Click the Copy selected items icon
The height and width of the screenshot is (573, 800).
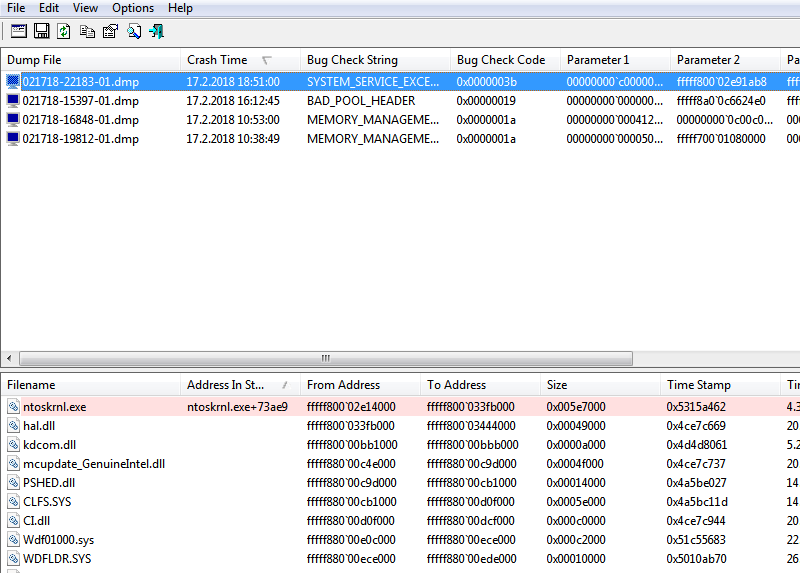[87, 31]
